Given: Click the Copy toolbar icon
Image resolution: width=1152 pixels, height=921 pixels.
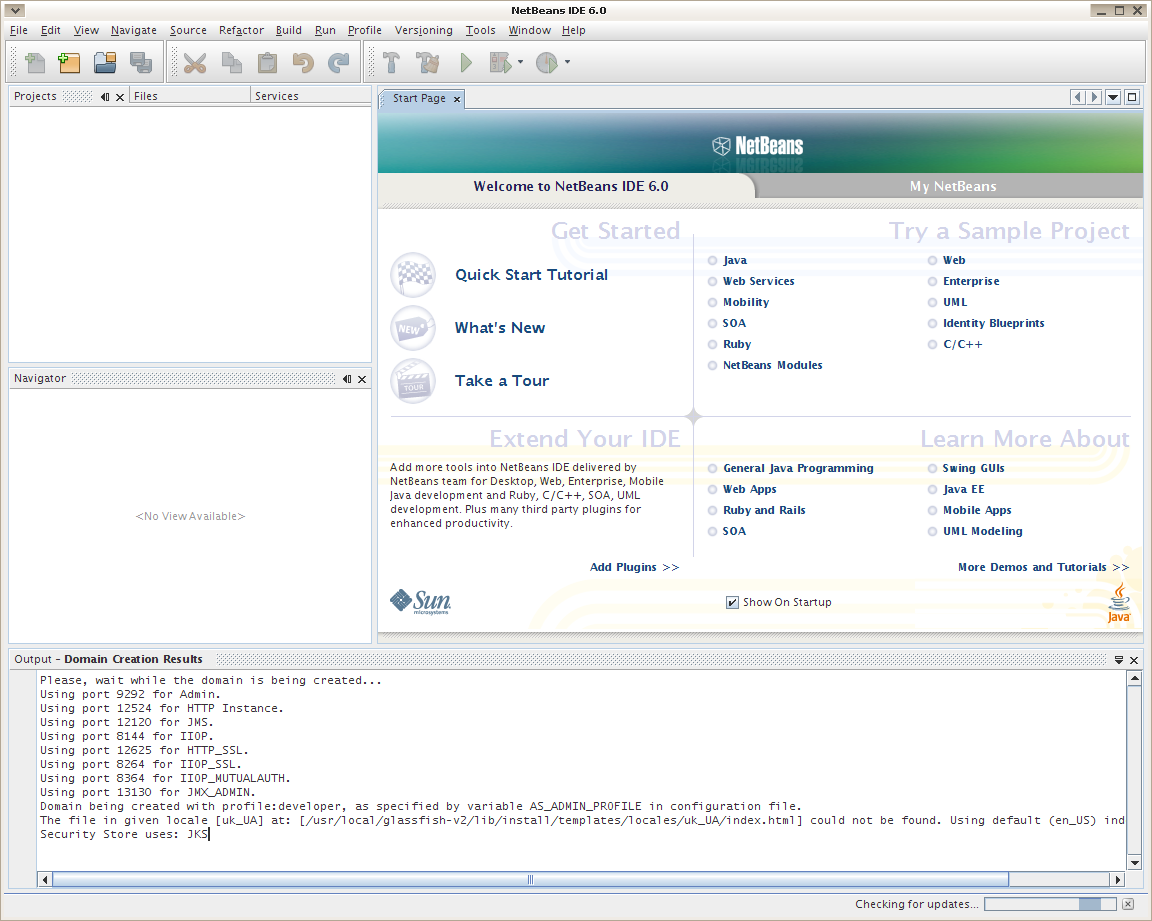Looking at the screenshot, I should [231, 62].
